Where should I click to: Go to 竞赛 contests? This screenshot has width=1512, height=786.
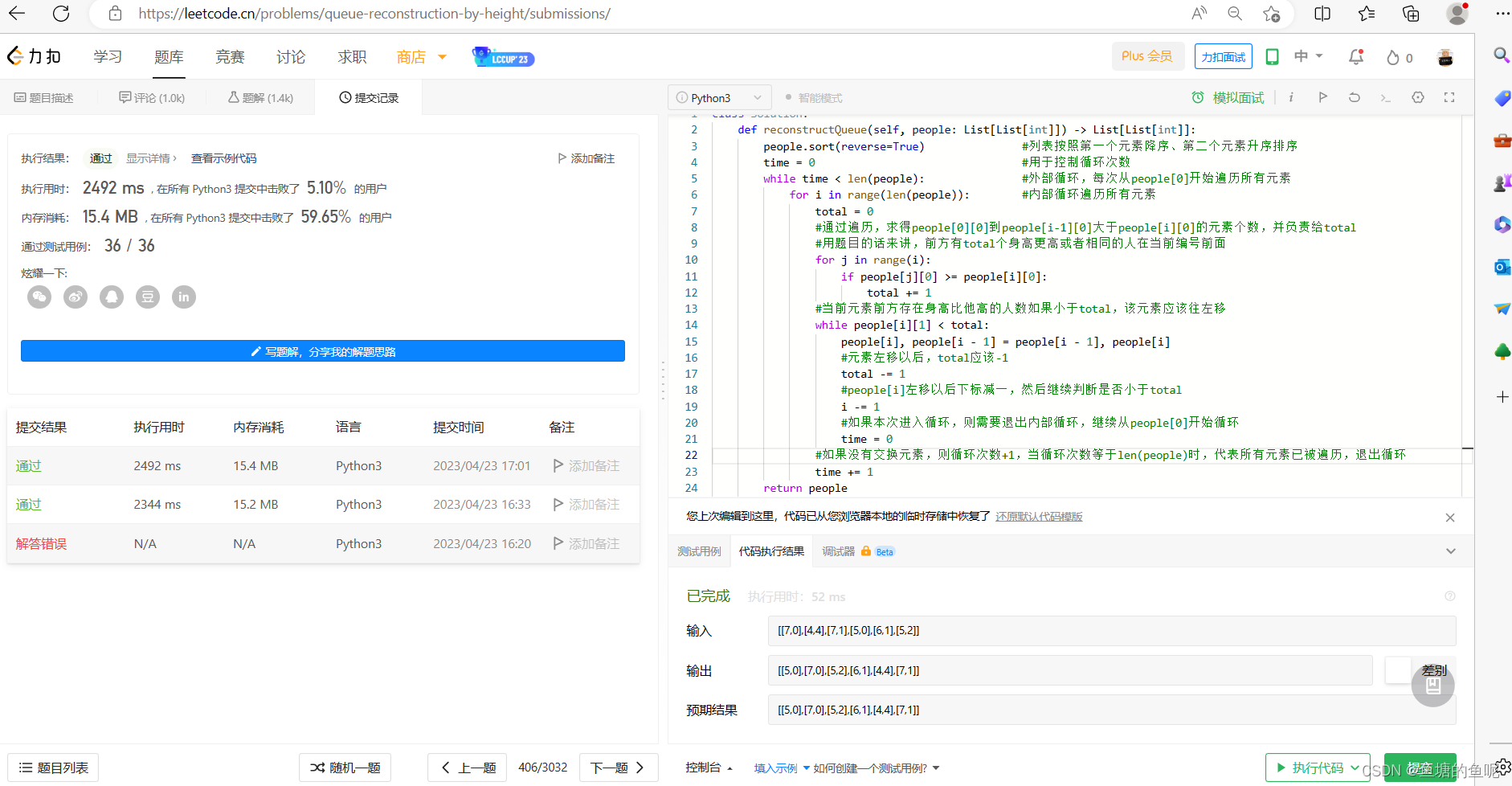(x=230, y=57)
